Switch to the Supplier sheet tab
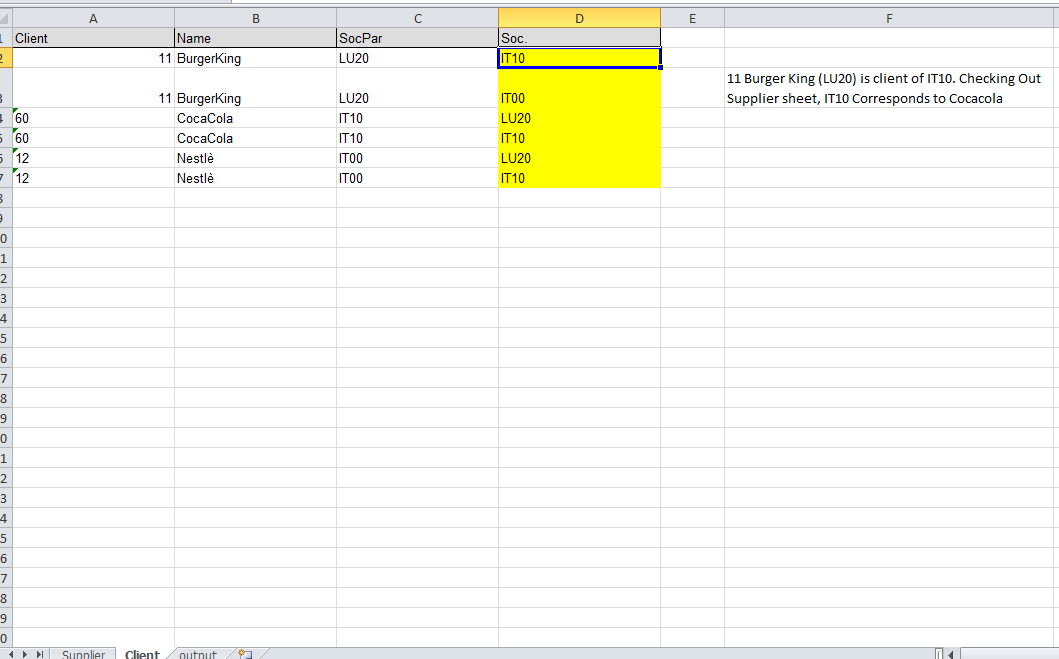The width and height of the screenshot is (1059, 659). click(83, 654)
